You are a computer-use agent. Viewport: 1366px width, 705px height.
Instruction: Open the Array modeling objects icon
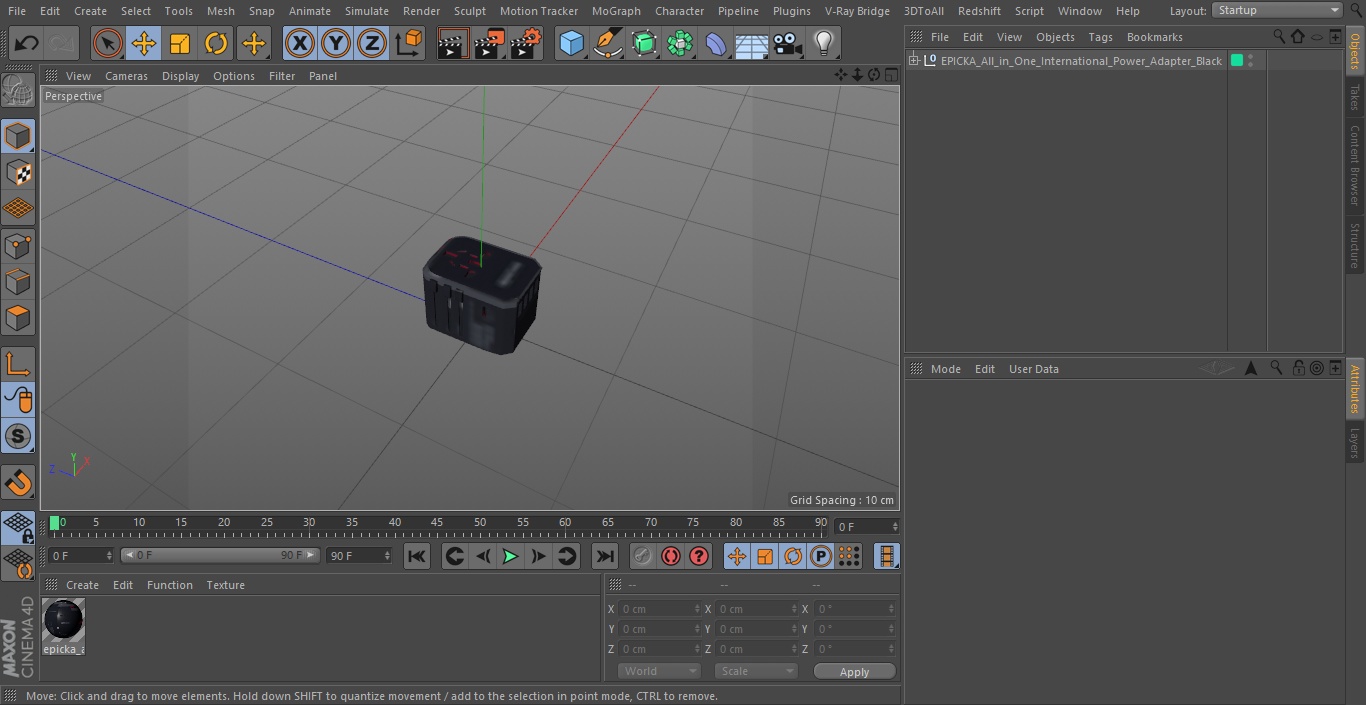680,43
